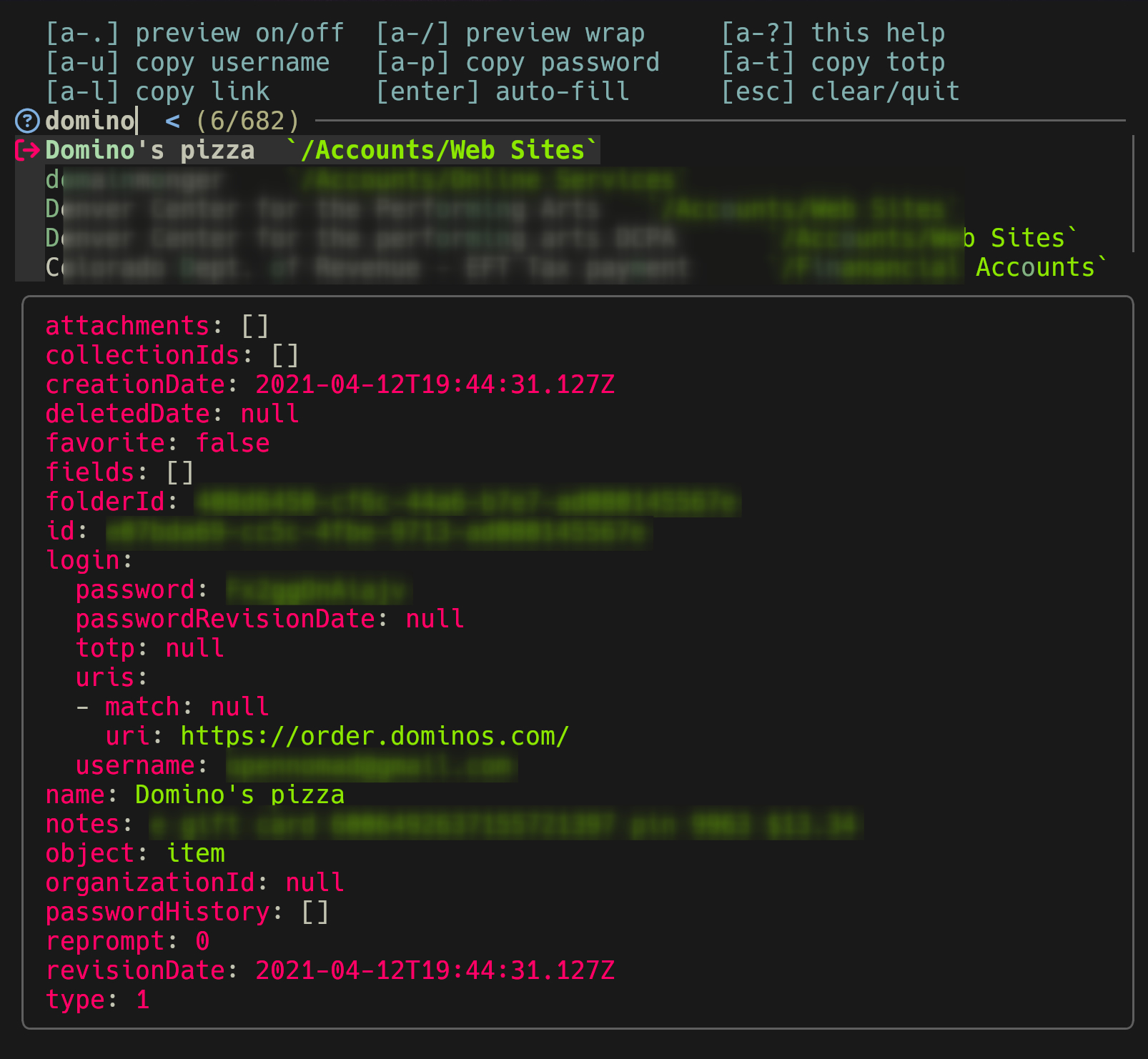Click the '[enter] auto-fill' shortcut hint

pyautogui.click(x=503, y=91)
